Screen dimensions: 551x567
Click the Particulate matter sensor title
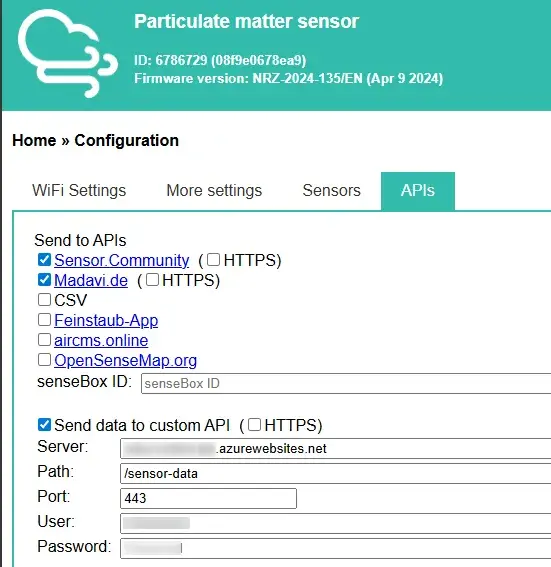(x=246, y=21)
